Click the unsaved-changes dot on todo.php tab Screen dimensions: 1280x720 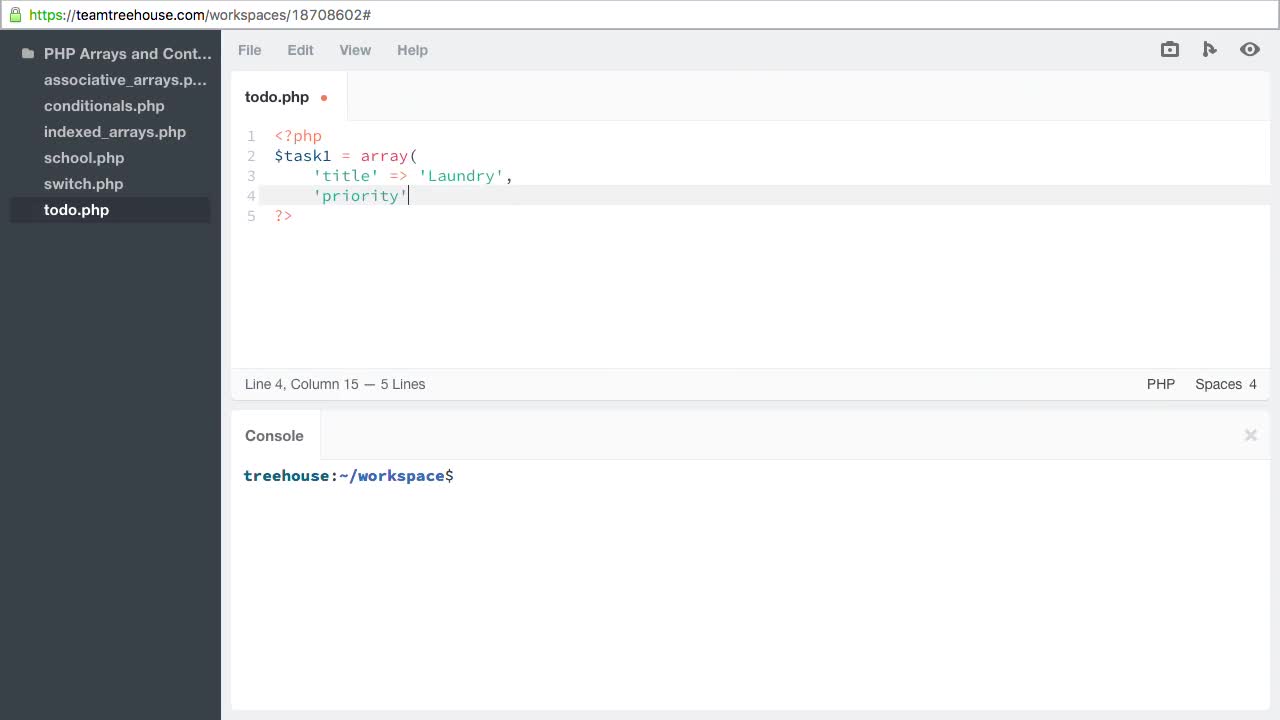[x=323, y=97]
